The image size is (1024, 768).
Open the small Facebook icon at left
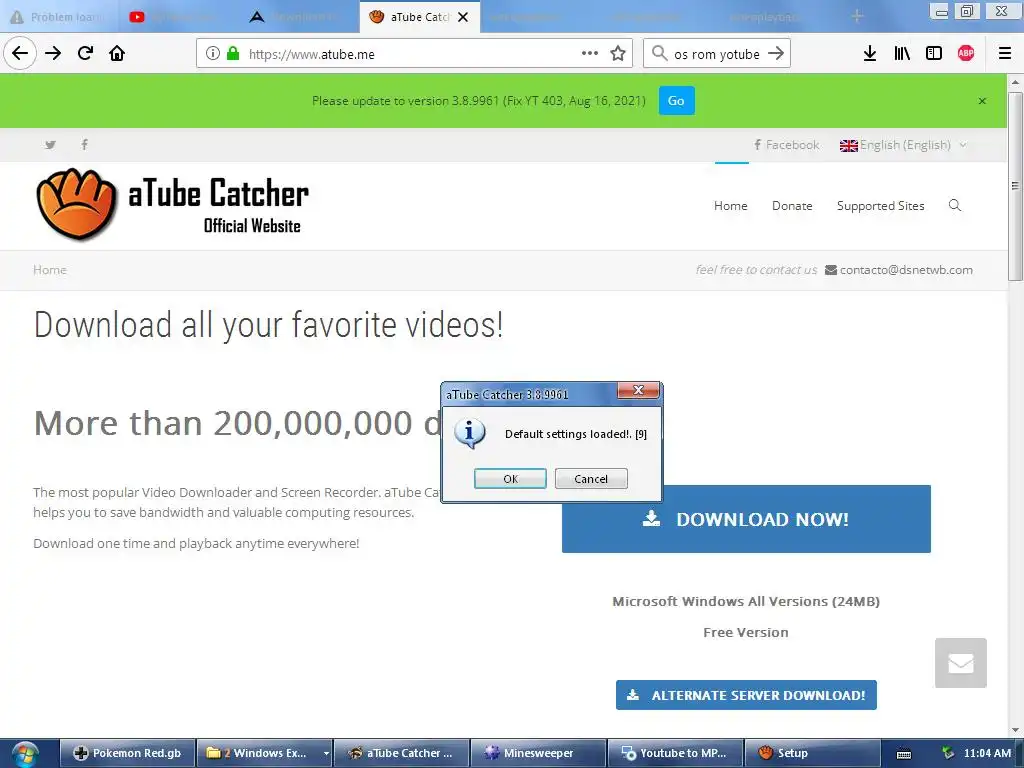(x=84, y=144)
